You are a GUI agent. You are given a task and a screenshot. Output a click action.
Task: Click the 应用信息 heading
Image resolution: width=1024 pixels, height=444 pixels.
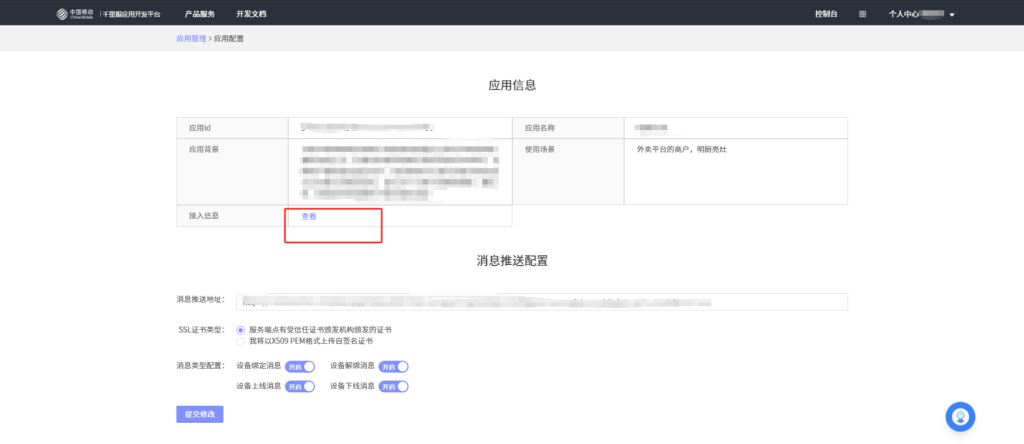[512, 85]
